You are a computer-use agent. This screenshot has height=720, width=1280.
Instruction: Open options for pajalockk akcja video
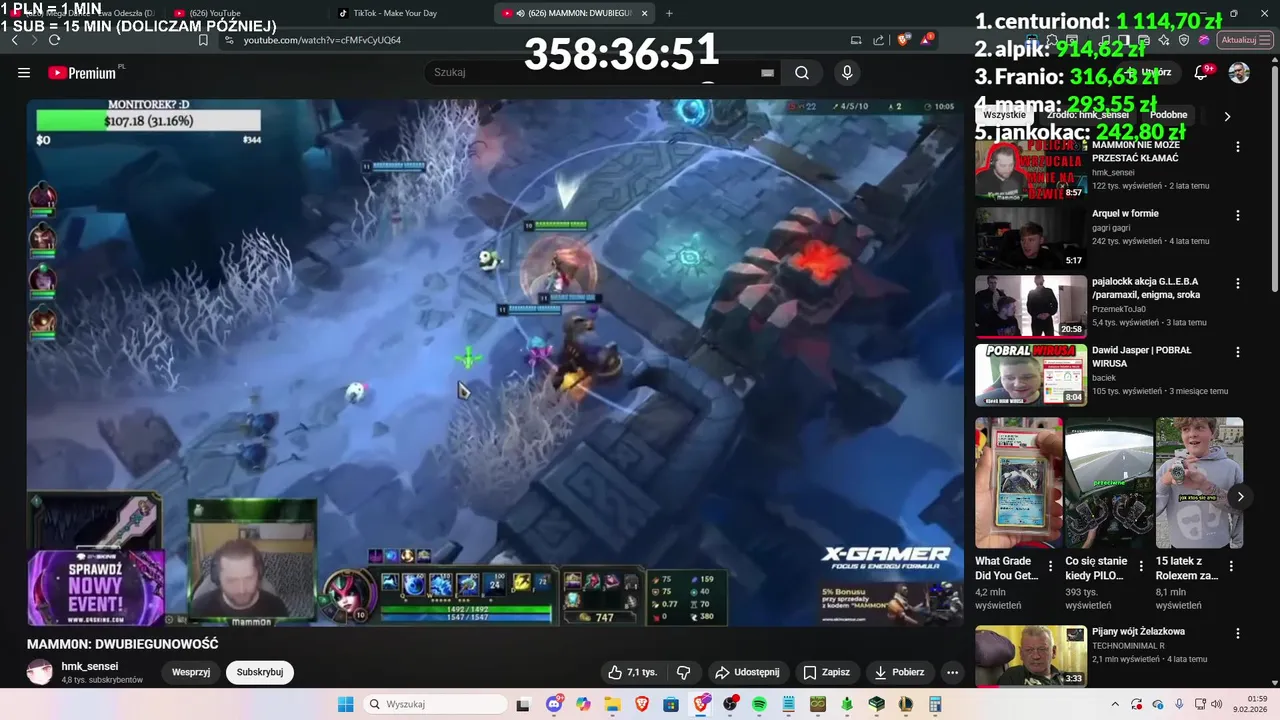[x=1238, y=283]
